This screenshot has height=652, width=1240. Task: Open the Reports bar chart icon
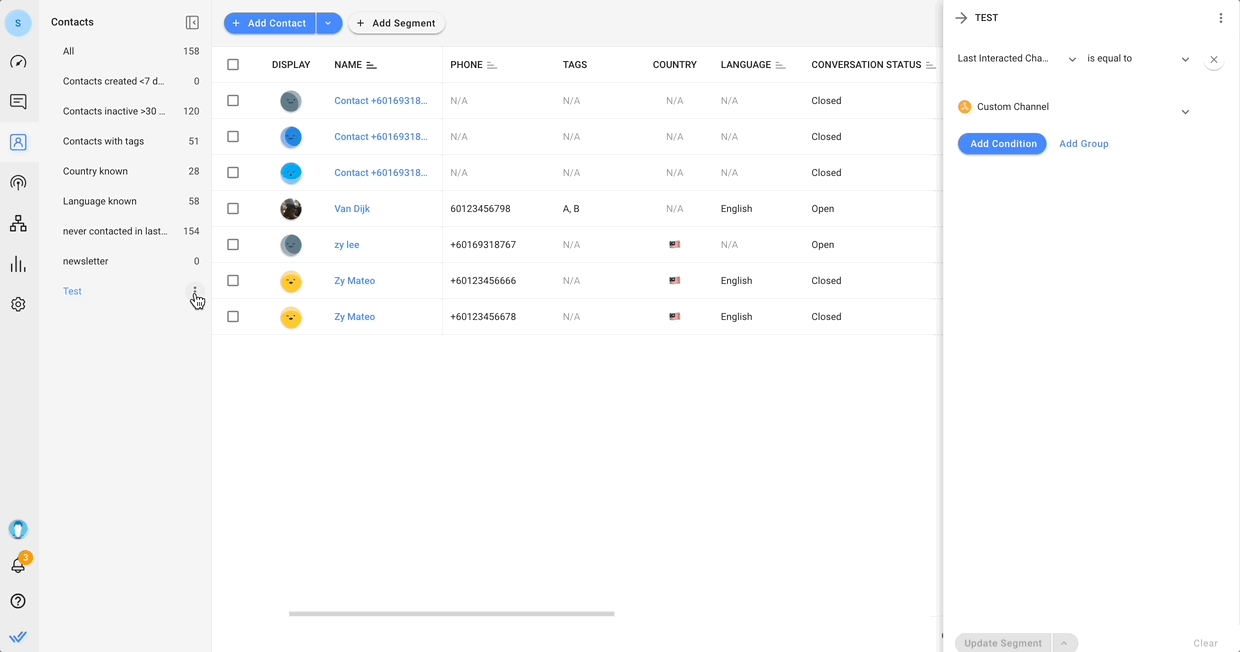click(18, 264)
